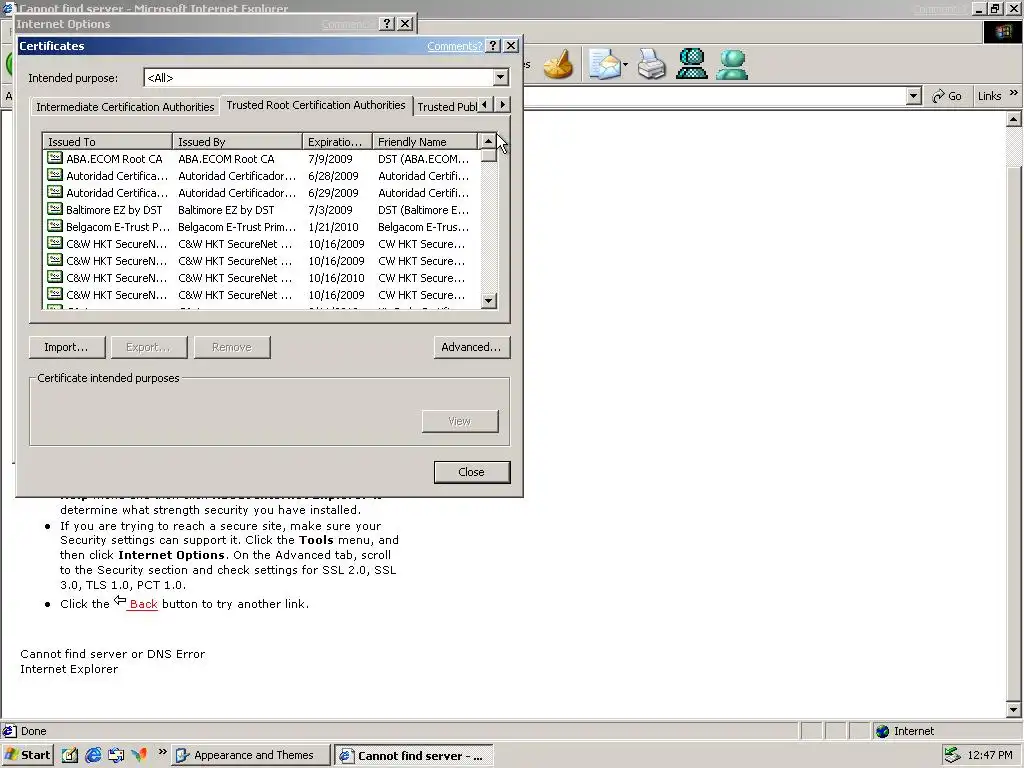Image resolution: width=1024 pixels, height=768 pixels.
Task: Click the Close button in Certificates
Action: [472, 472]
